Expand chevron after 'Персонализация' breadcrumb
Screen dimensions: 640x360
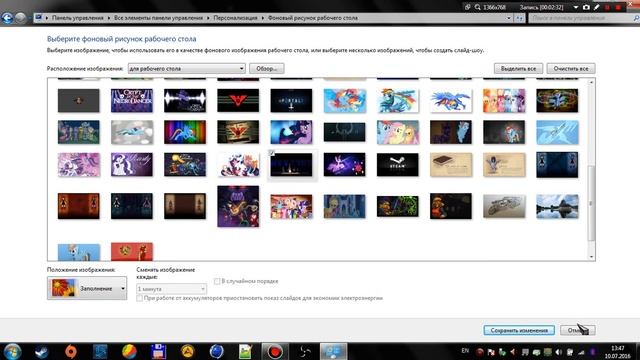(262, 18)
